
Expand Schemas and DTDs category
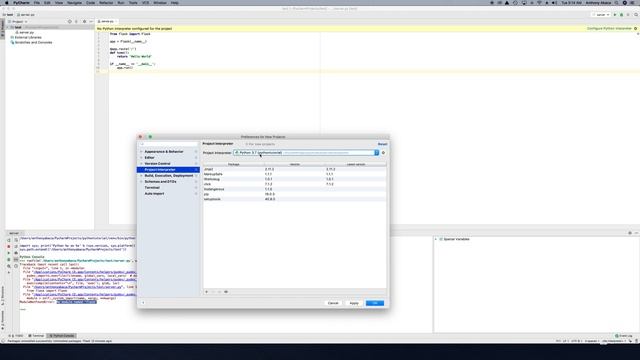142,182
